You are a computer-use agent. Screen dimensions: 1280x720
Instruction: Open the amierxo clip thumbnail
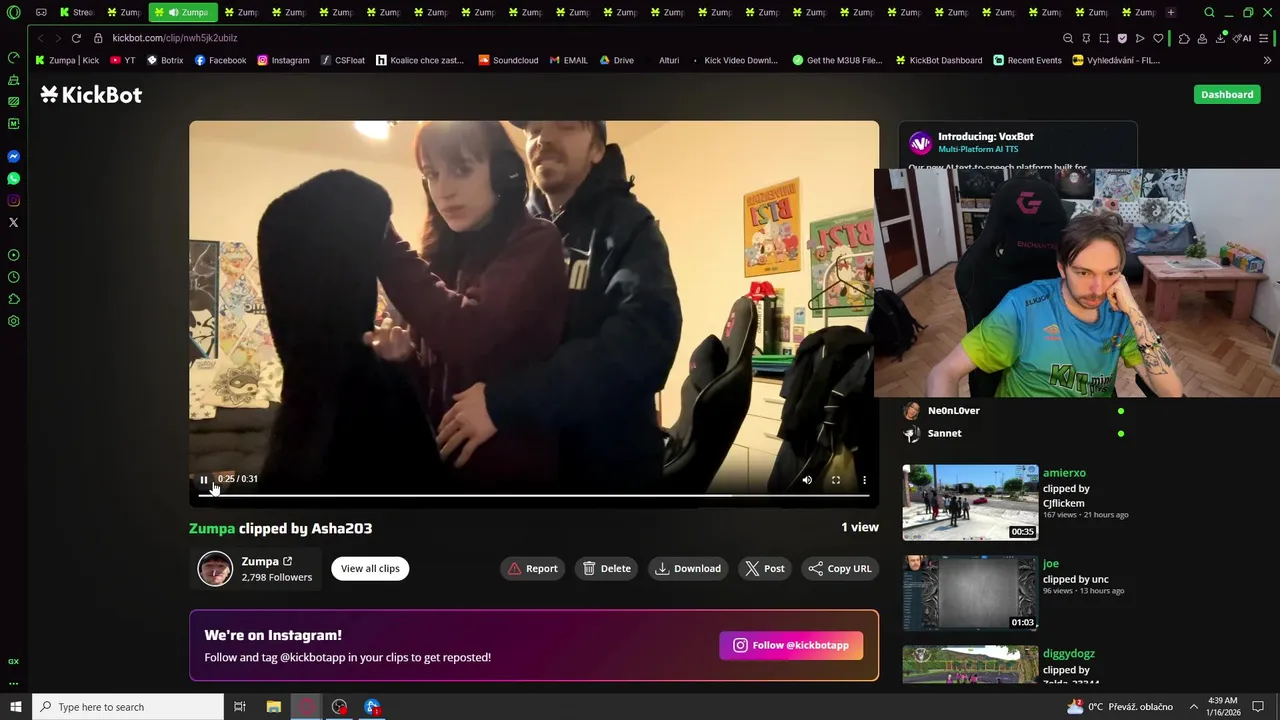970,502
